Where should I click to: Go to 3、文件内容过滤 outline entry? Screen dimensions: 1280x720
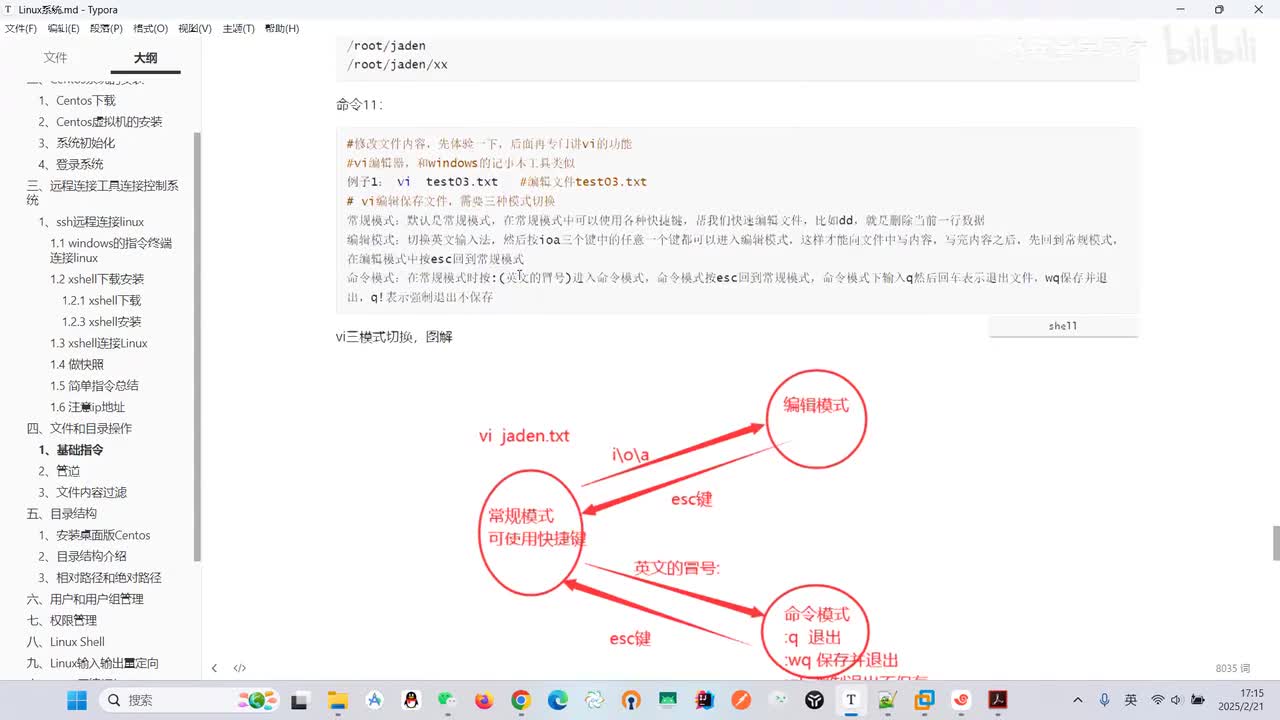(82, 492)
